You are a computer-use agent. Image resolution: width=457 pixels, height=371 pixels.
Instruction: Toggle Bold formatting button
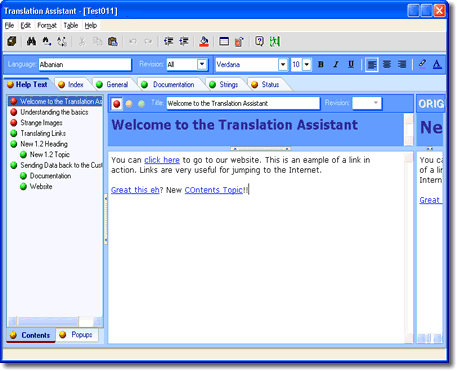(x=321, y=64)
